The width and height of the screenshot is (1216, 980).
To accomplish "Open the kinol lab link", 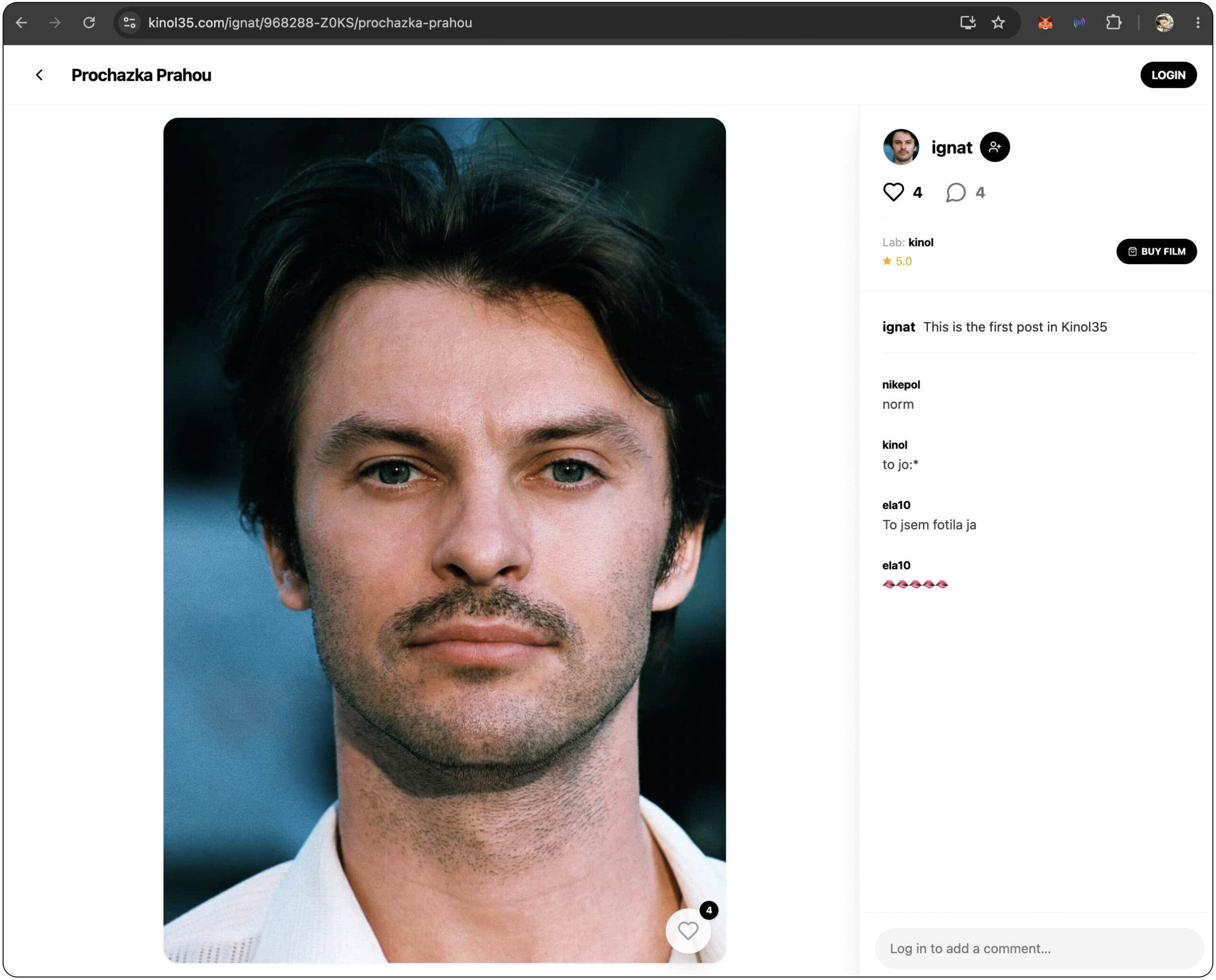I will [920, 243].
